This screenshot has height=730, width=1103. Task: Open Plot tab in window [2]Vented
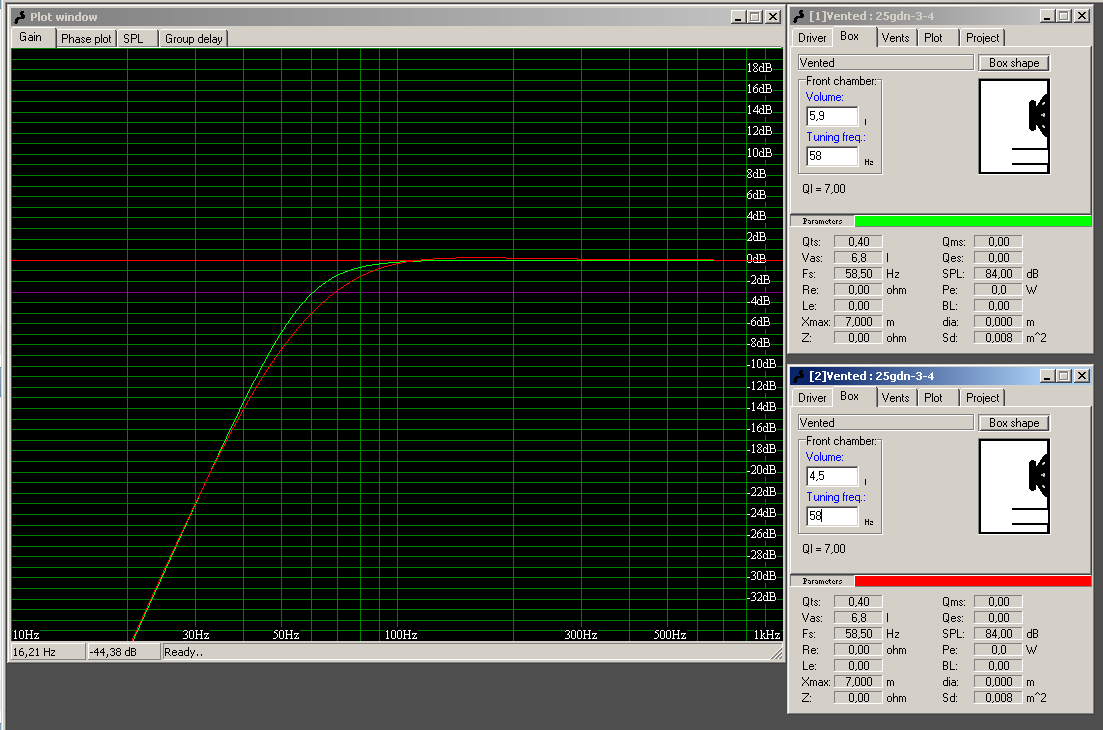point(936,398)
